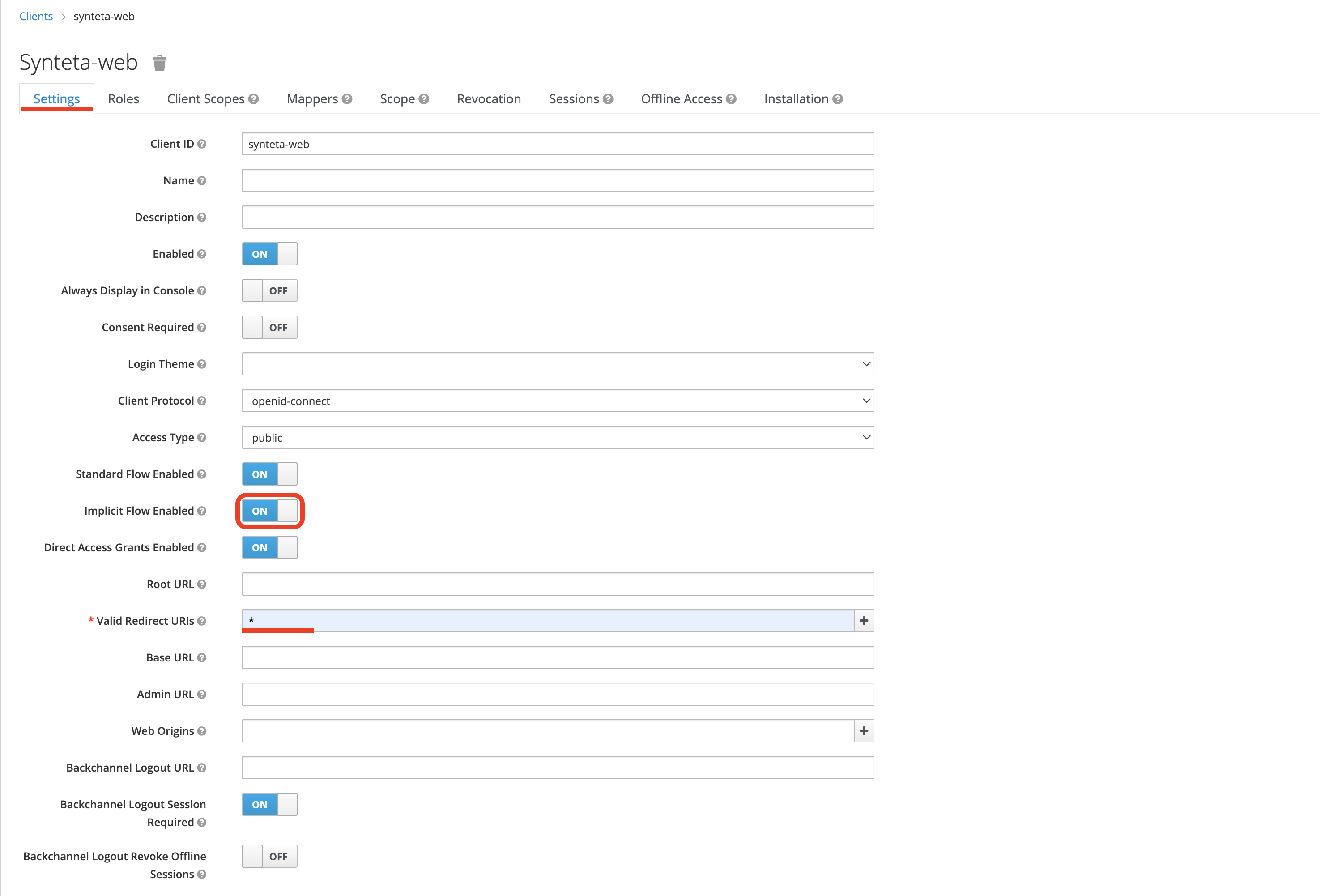Switch to the Roles tab
1338x896 pixels.
click(124, 99)
